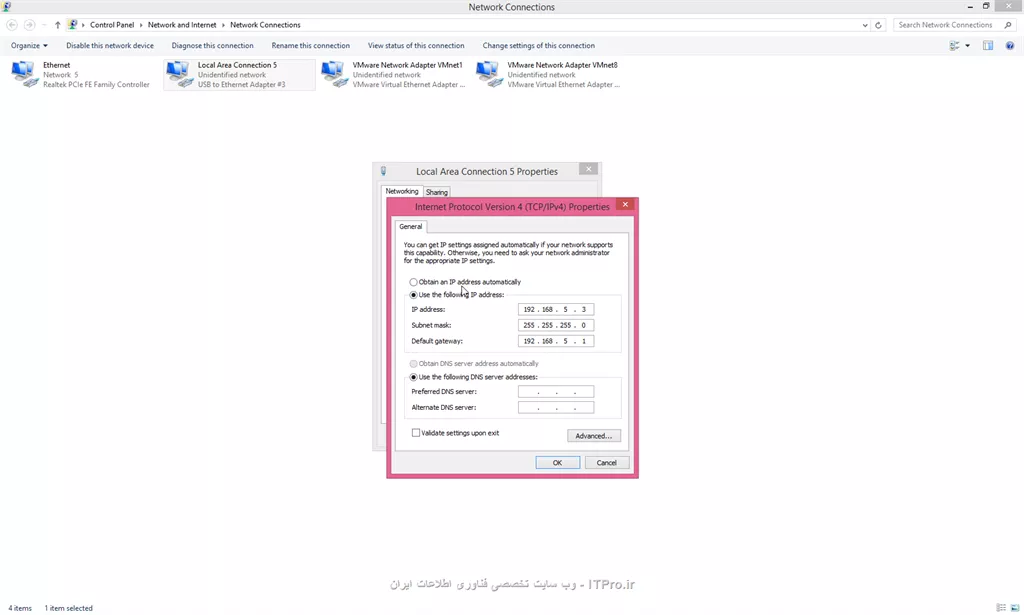Select the Local Area Connection 5 icon

(x=178, y=74)
